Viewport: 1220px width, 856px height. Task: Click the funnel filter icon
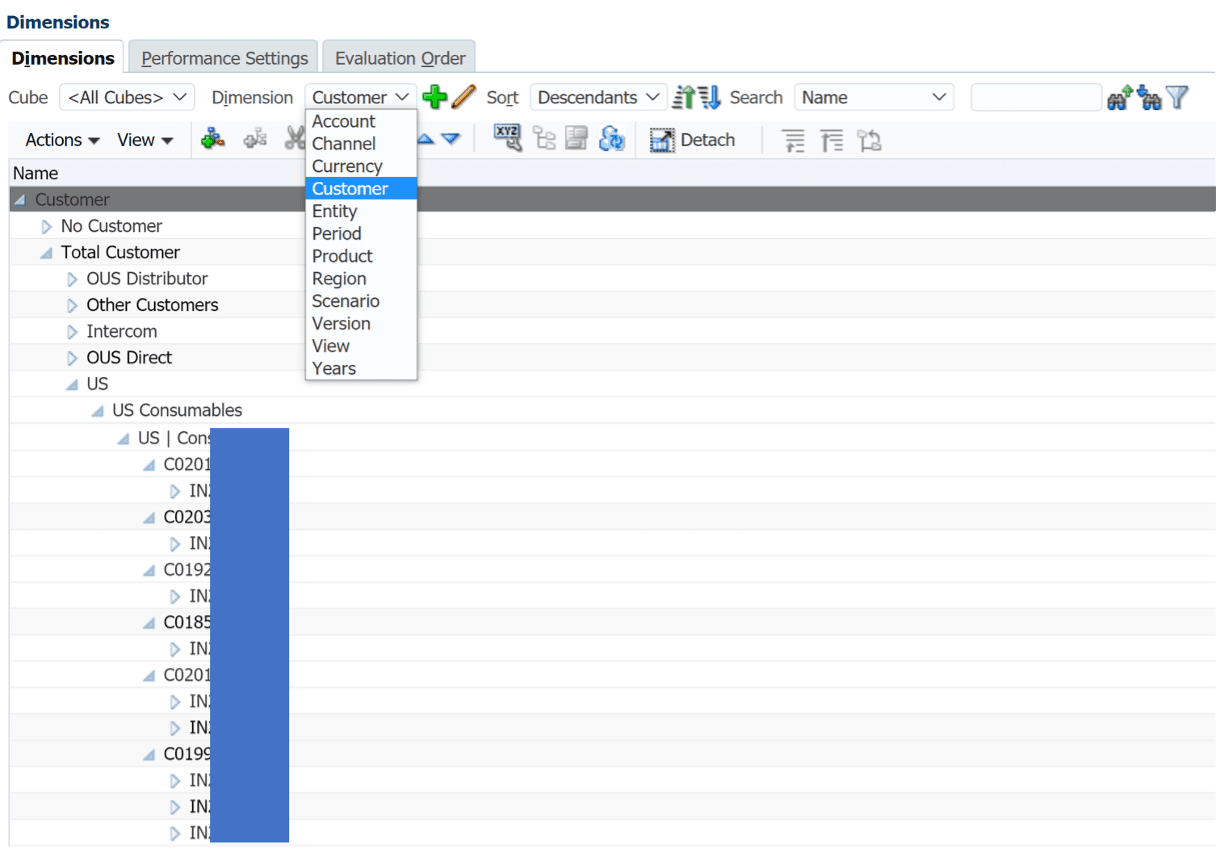1177,97
